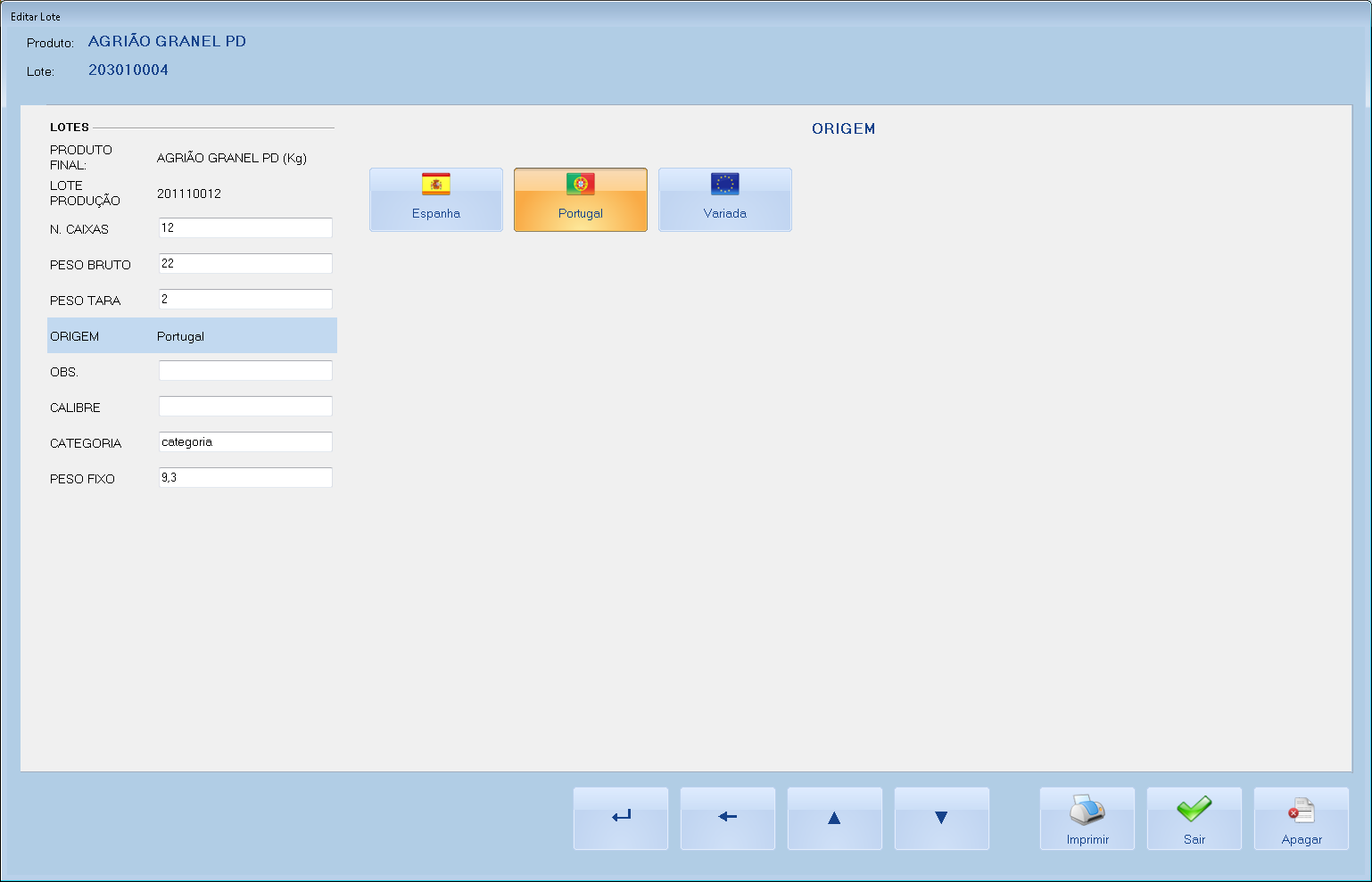The width and height of the screenshot is (1372, 882).
Task: Delete the lot with Apagar
Action: (1301, 818)
